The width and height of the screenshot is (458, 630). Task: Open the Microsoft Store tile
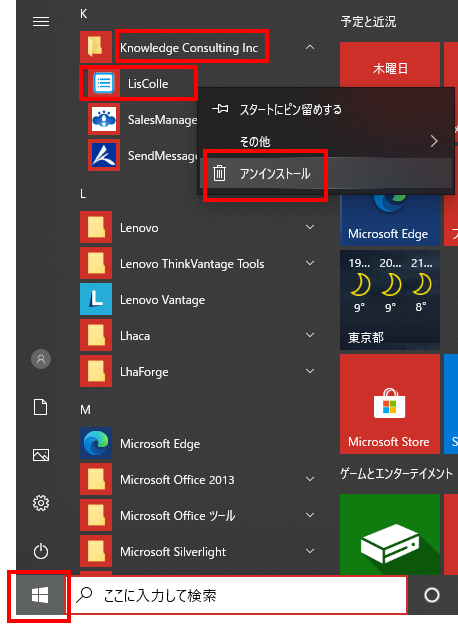click(390, 404)
